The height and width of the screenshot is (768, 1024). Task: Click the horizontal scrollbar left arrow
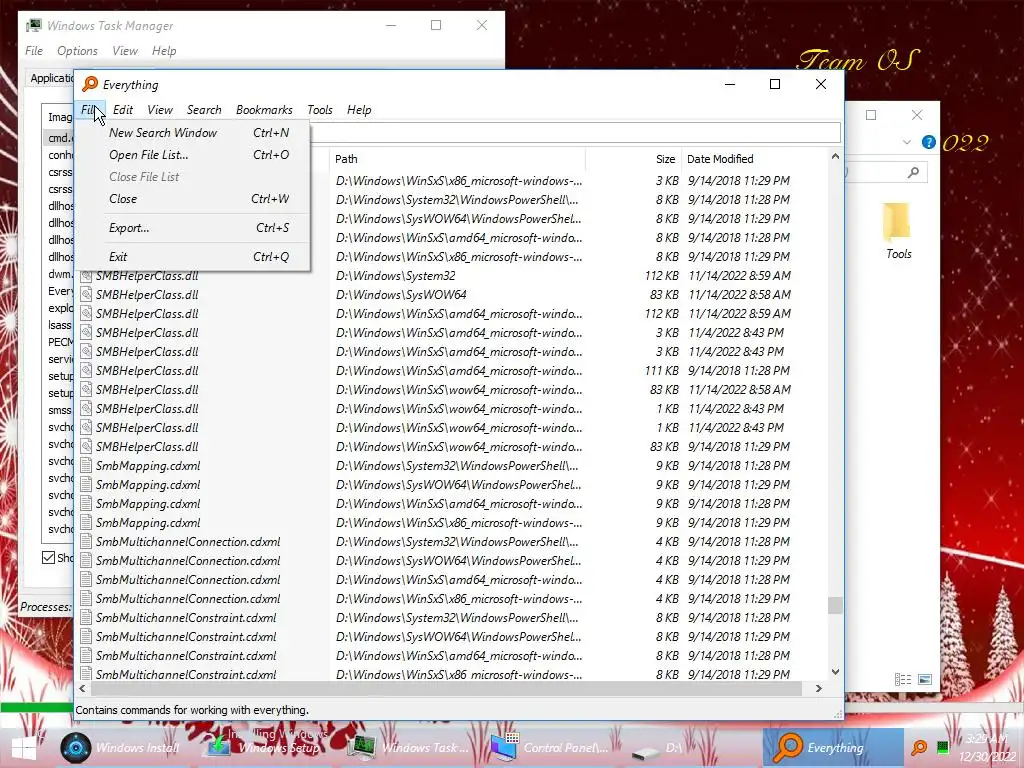click(82, 688)
